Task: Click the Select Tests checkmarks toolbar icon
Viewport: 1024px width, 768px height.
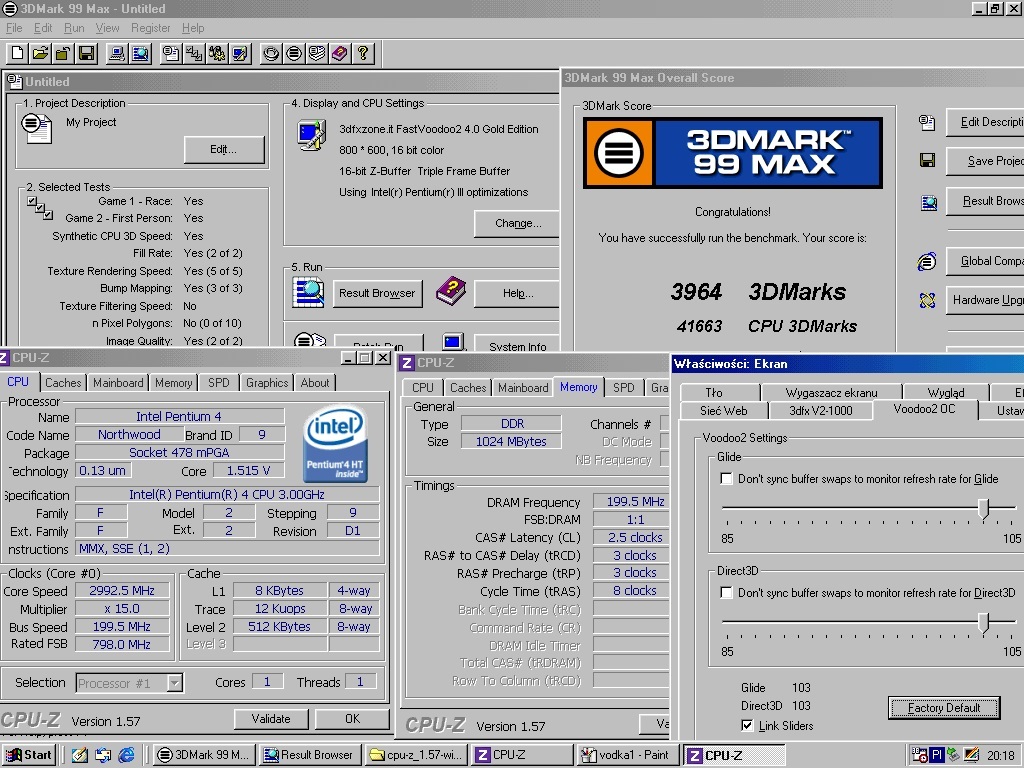Action: pos(194,54)
